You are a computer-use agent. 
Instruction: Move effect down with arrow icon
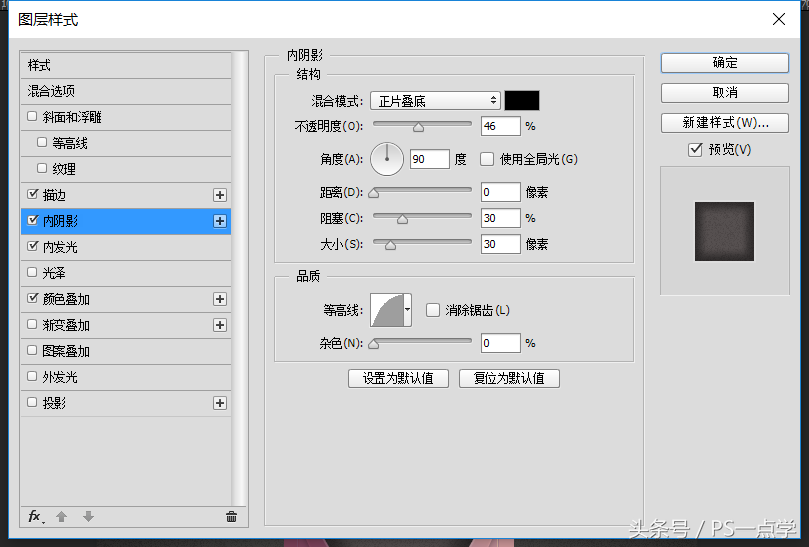pyautogui.click(x=88, y=517)
